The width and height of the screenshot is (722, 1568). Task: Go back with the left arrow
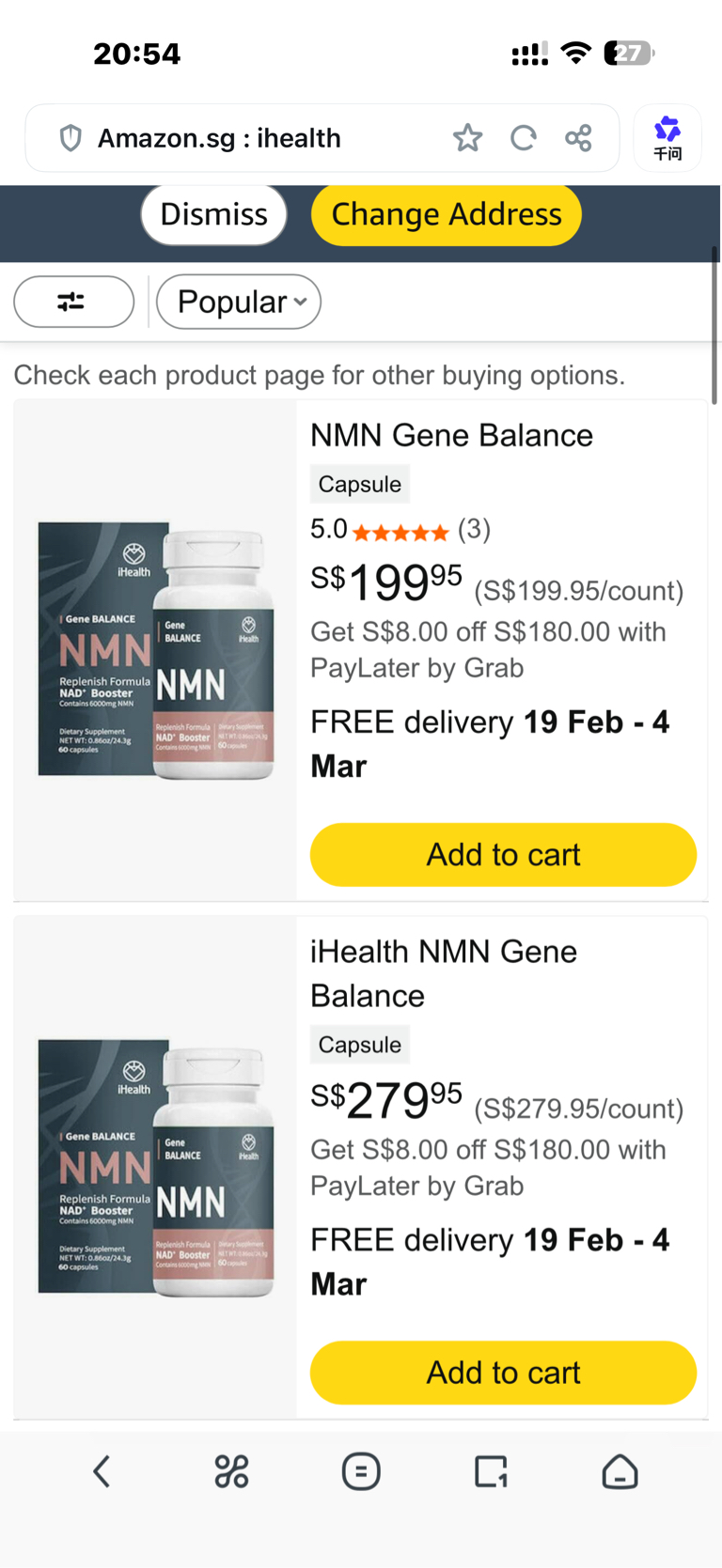[102, 1471]
